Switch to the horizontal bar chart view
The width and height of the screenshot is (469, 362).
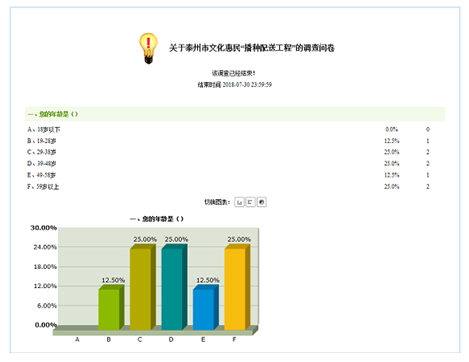(250, 202)
